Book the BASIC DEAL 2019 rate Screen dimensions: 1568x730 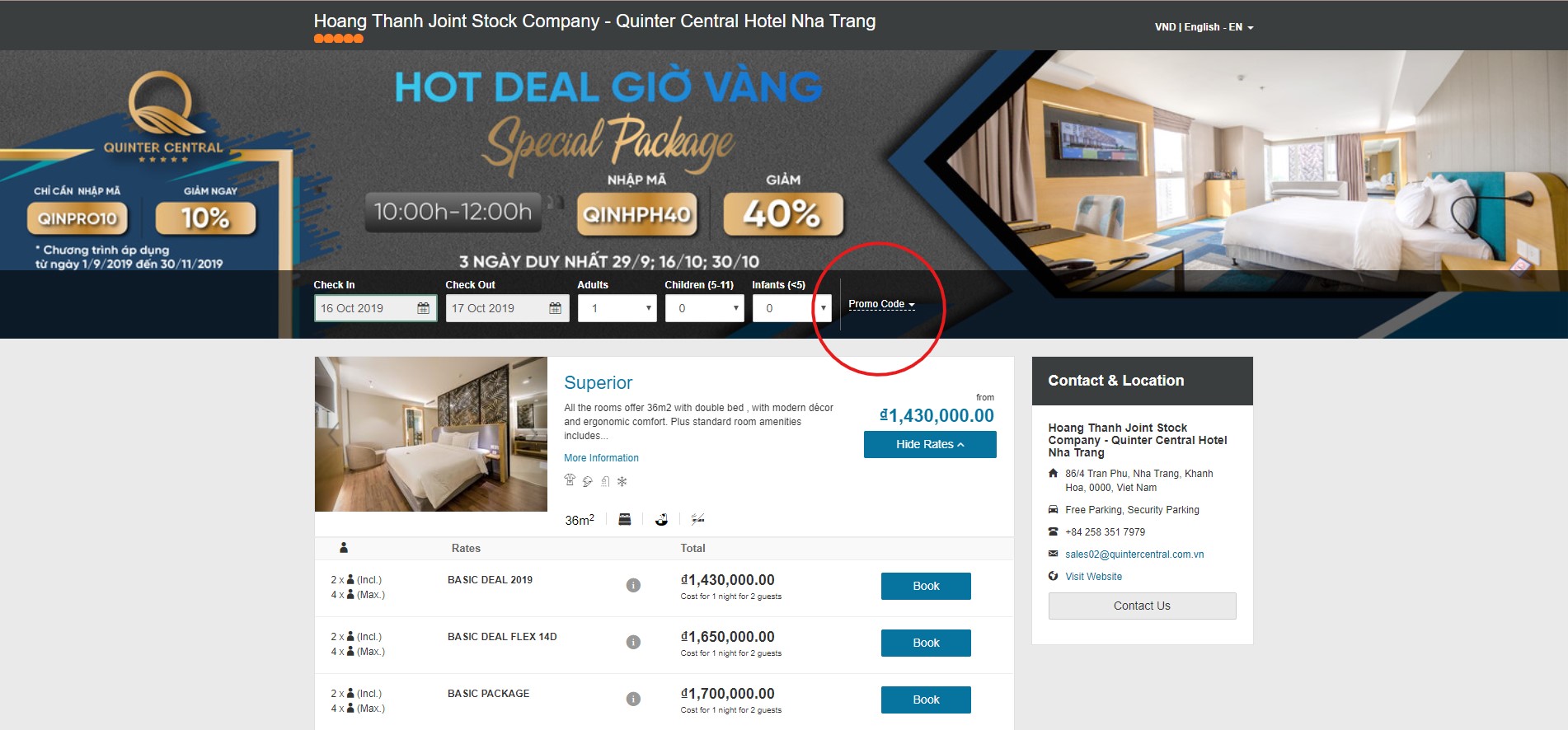[926, 586]
